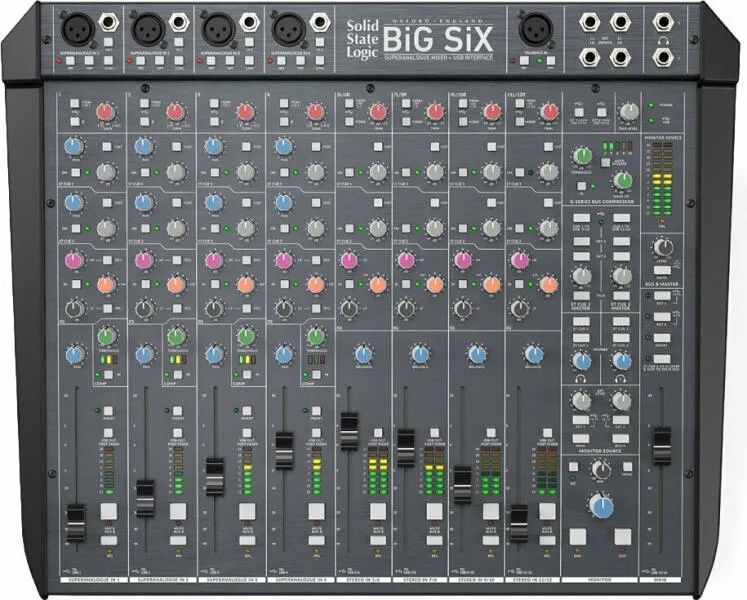Viewport: 747px width, 600px height.
Task: Mute channel 4 with large white button
Action: (316, 511)
